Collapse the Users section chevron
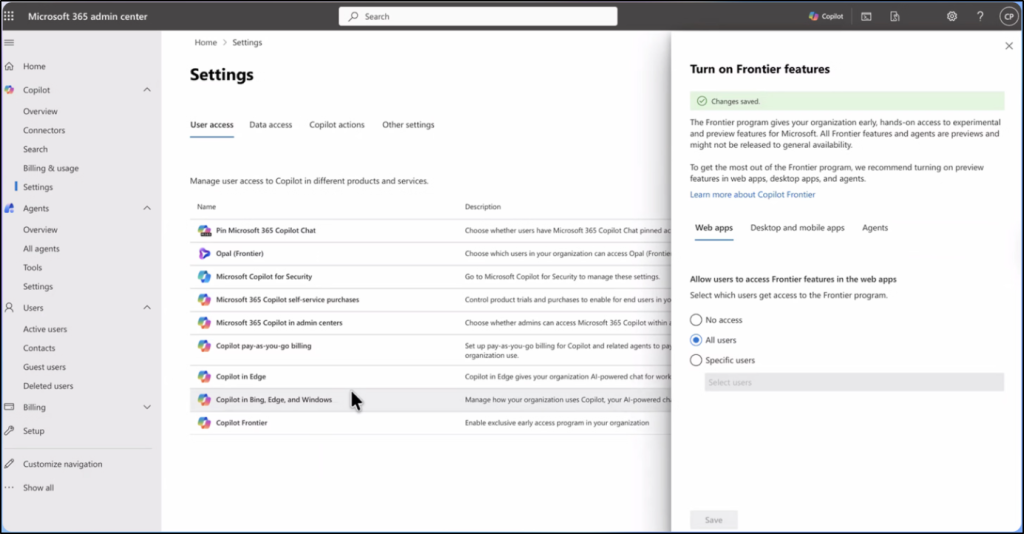This screenshot has height=534, width=1024. [147, 307]
